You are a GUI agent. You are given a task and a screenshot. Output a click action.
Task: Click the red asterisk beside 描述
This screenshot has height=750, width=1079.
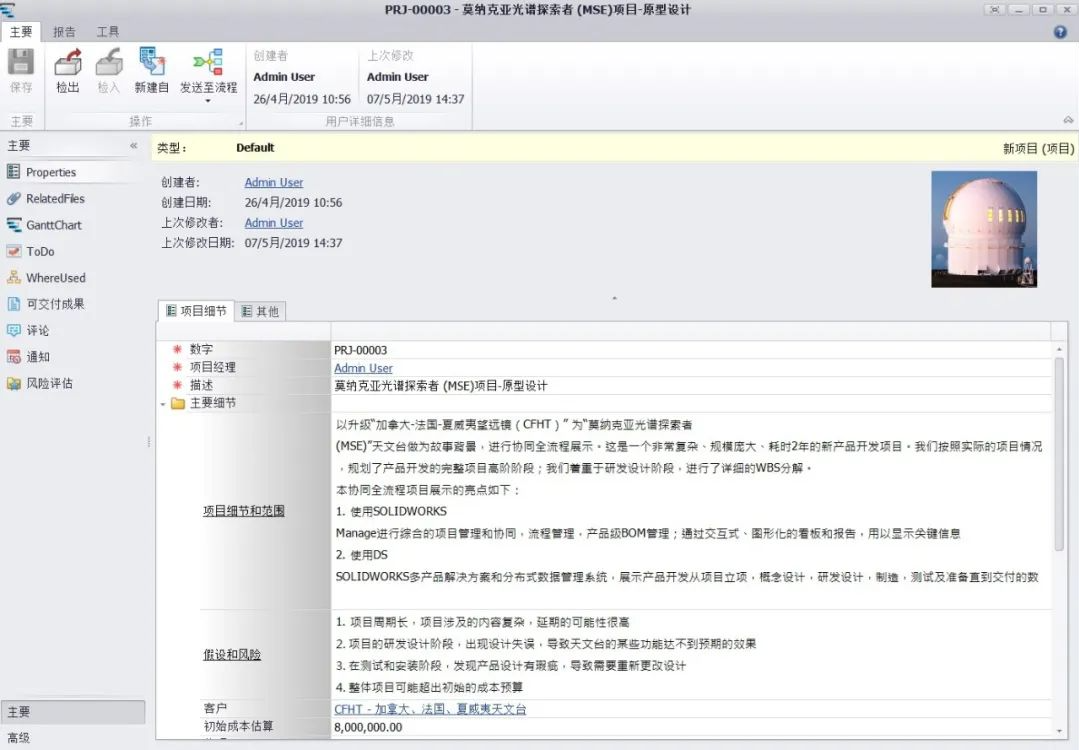tap(177, 385)
